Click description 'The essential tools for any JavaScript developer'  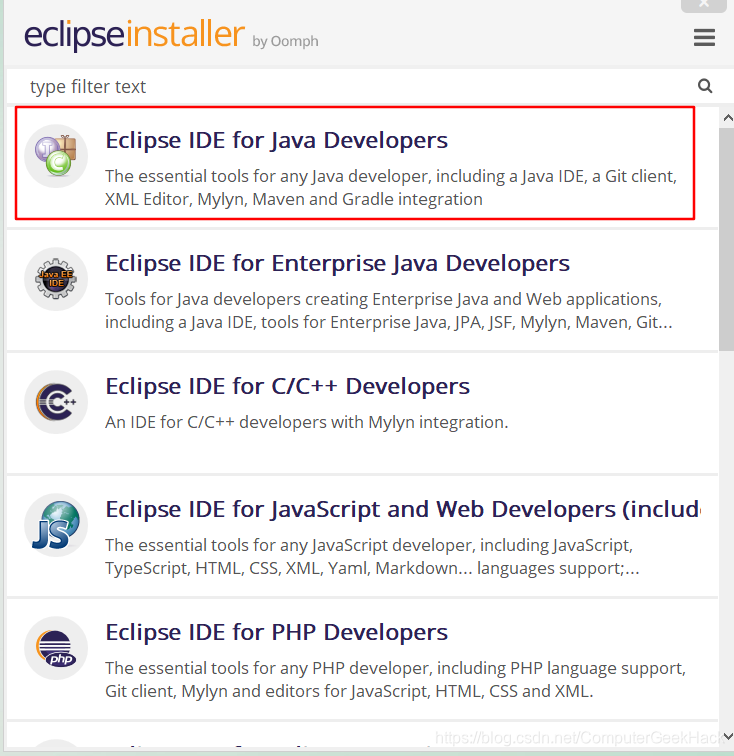pos(372,556)
